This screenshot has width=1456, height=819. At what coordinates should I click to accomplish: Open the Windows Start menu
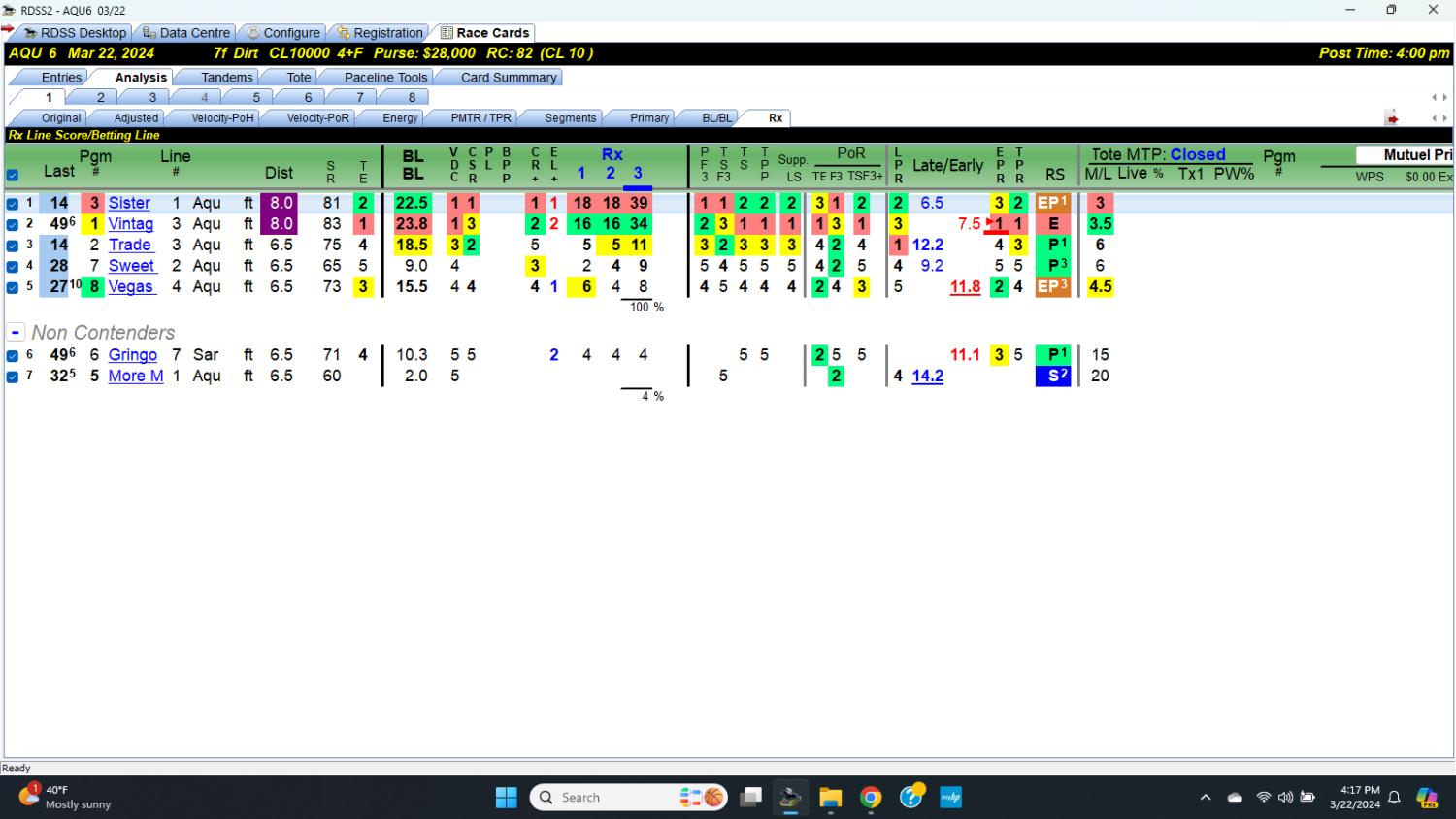pyautogui.click(x=507, y=798)
